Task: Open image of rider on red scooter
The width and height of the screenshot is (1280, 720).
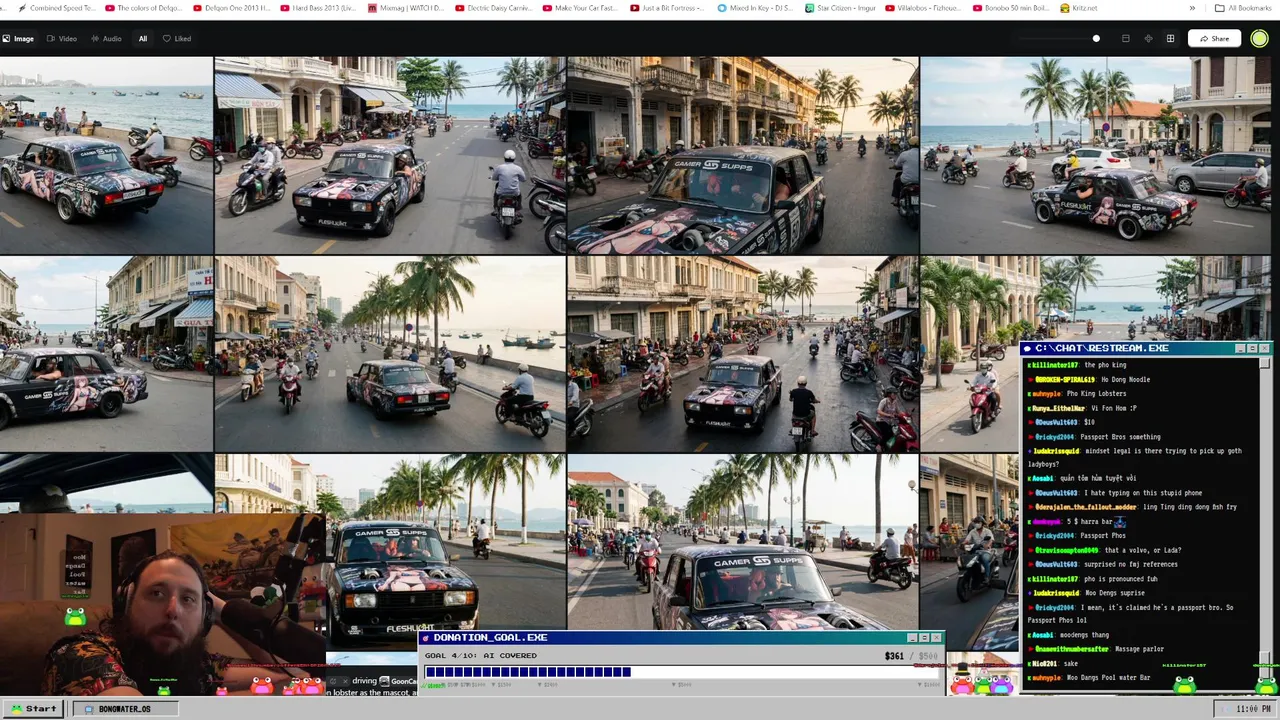Action: click(x=969, y=354)
